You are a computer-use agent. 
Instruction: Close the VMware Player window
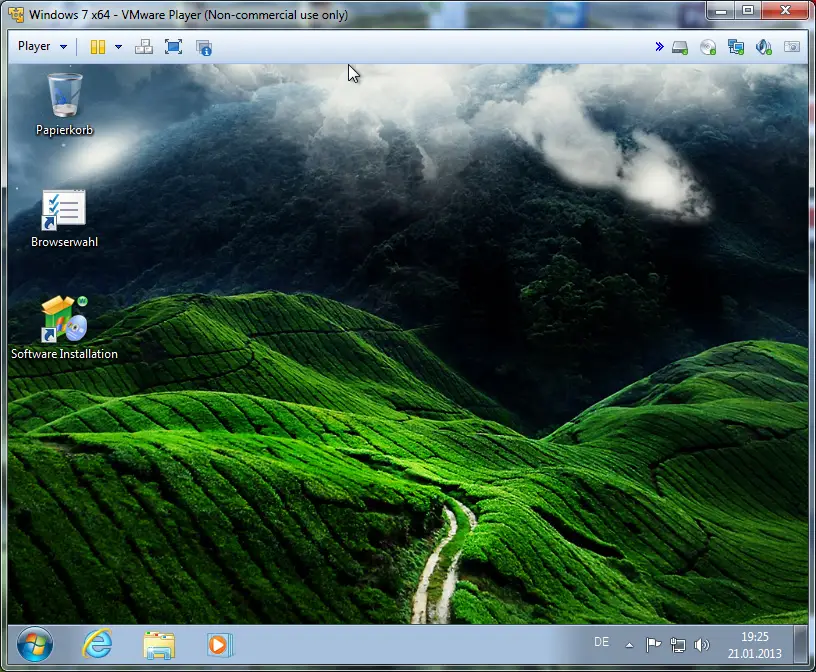(x=785, y=11)
